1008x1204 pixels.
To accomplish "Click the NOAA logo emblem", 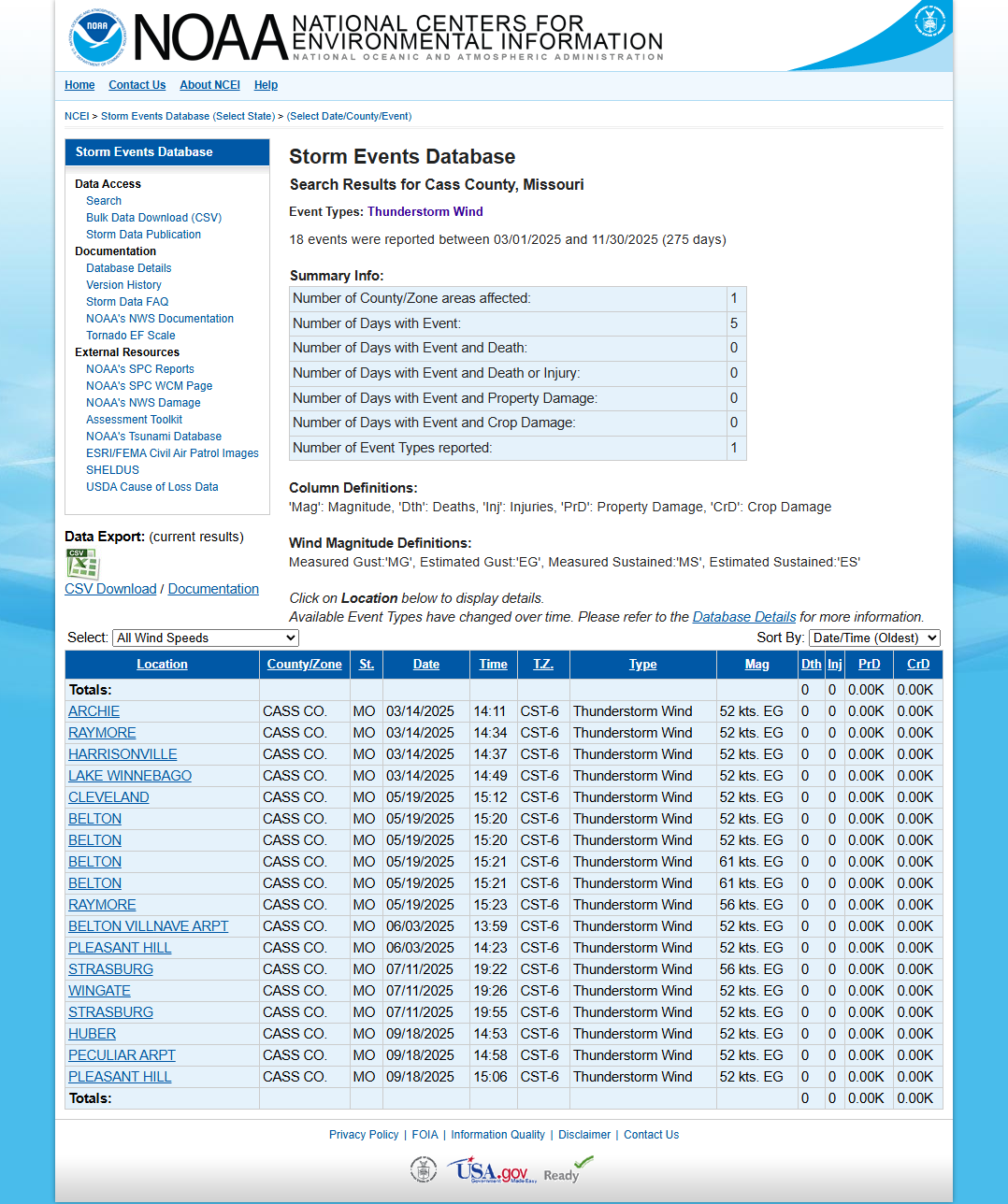I will pos(96,37).
